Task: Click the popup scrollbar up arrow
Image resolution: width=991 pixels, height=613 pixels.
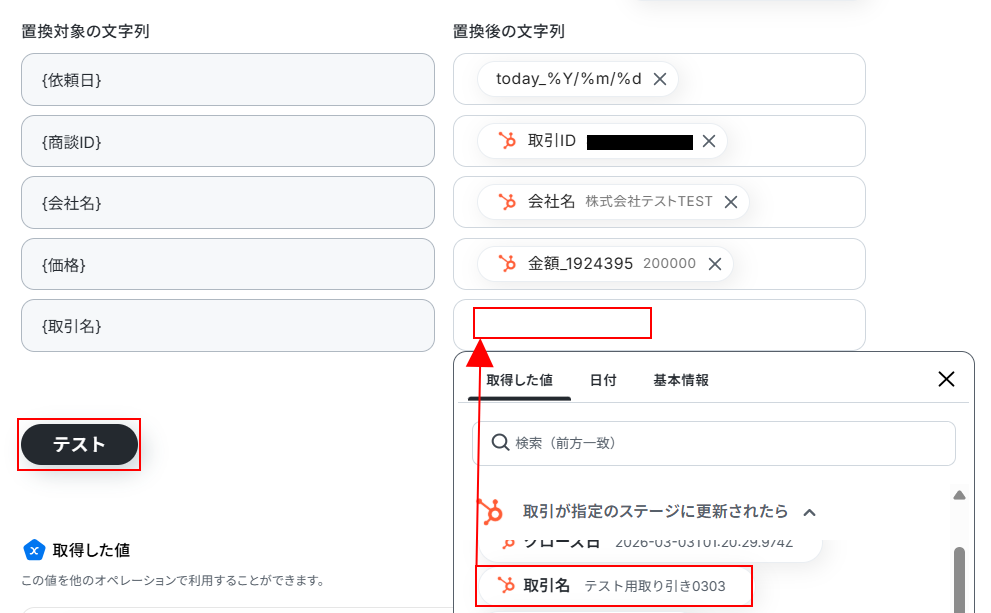Action: (959, 495)
